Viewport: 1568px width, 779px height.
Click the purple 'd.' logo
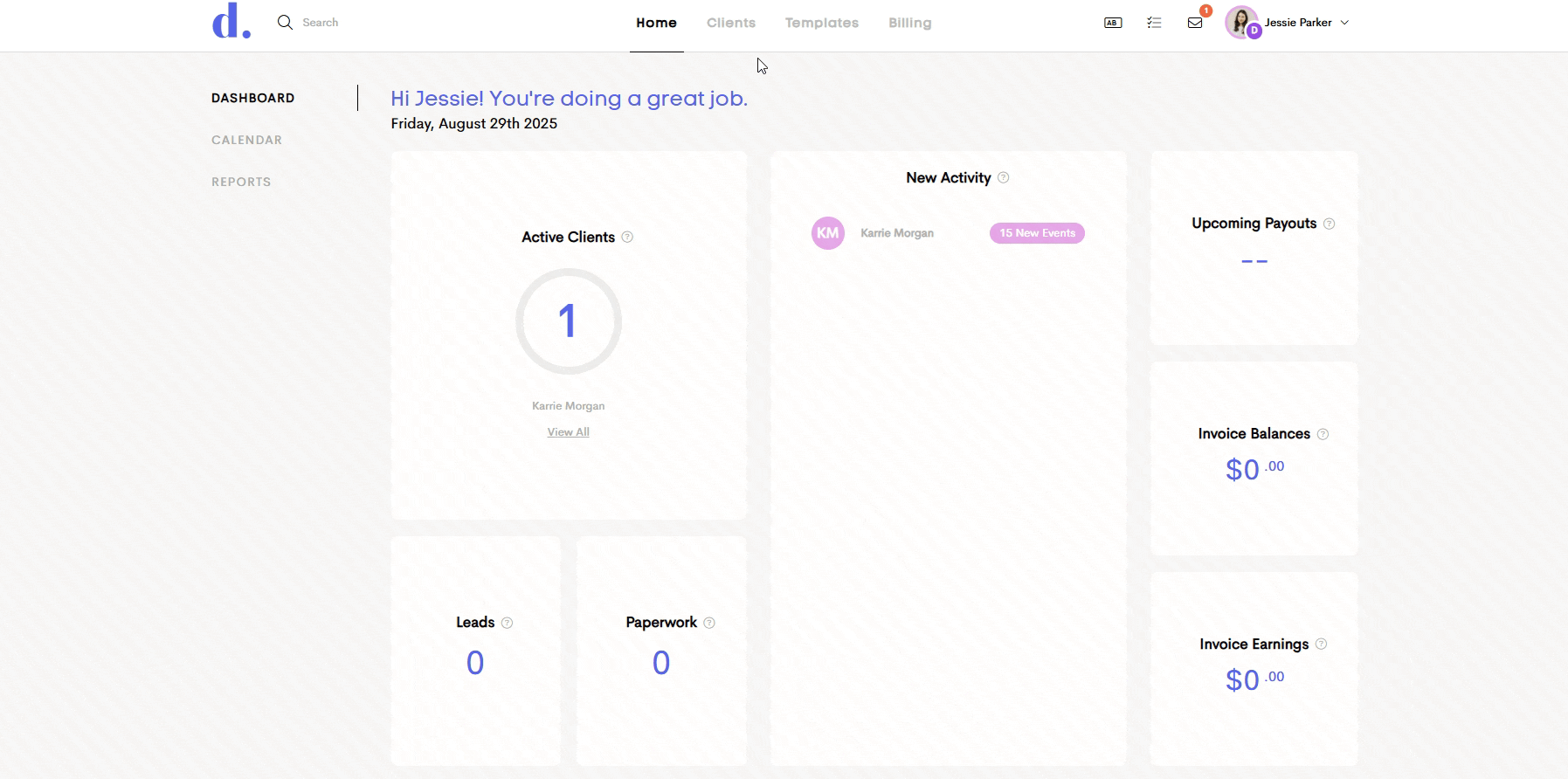pos(231,21)
